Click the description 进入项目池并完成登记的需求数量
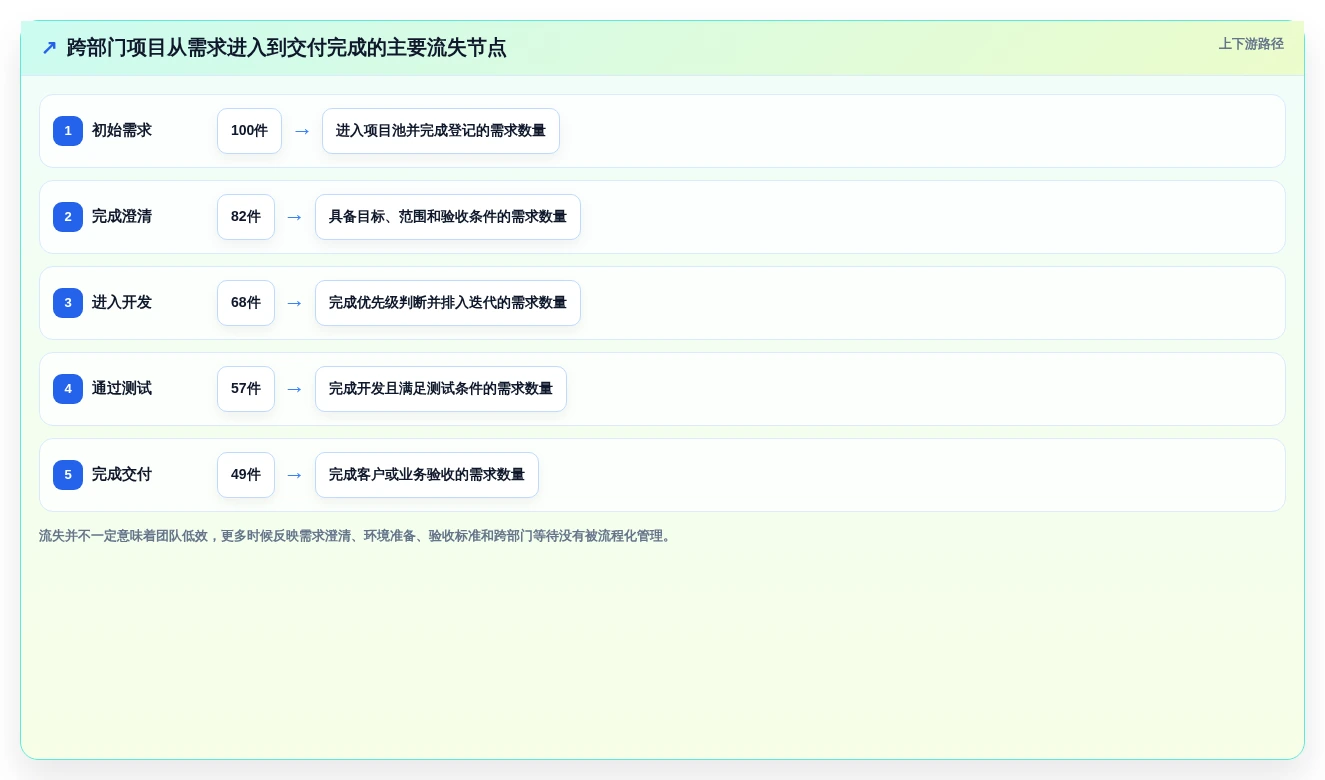Image resolution: width=1325 pixels, height=780 pixels. pos(441,131)
